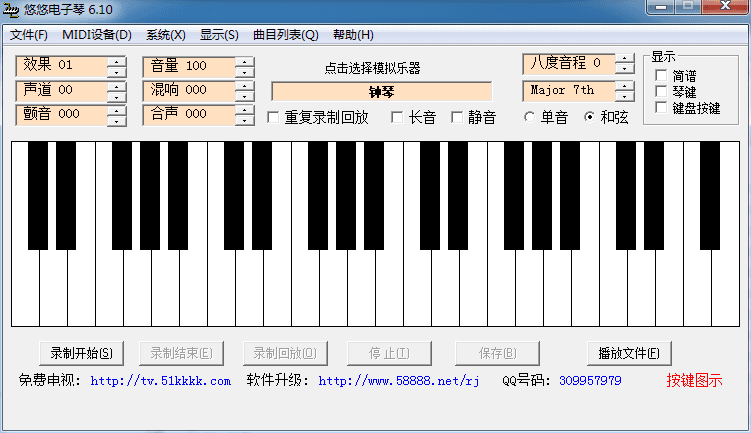Open the www.58888.net/rj upgrade link
Screen dimensions: 751x433
(x=398, y=381)
